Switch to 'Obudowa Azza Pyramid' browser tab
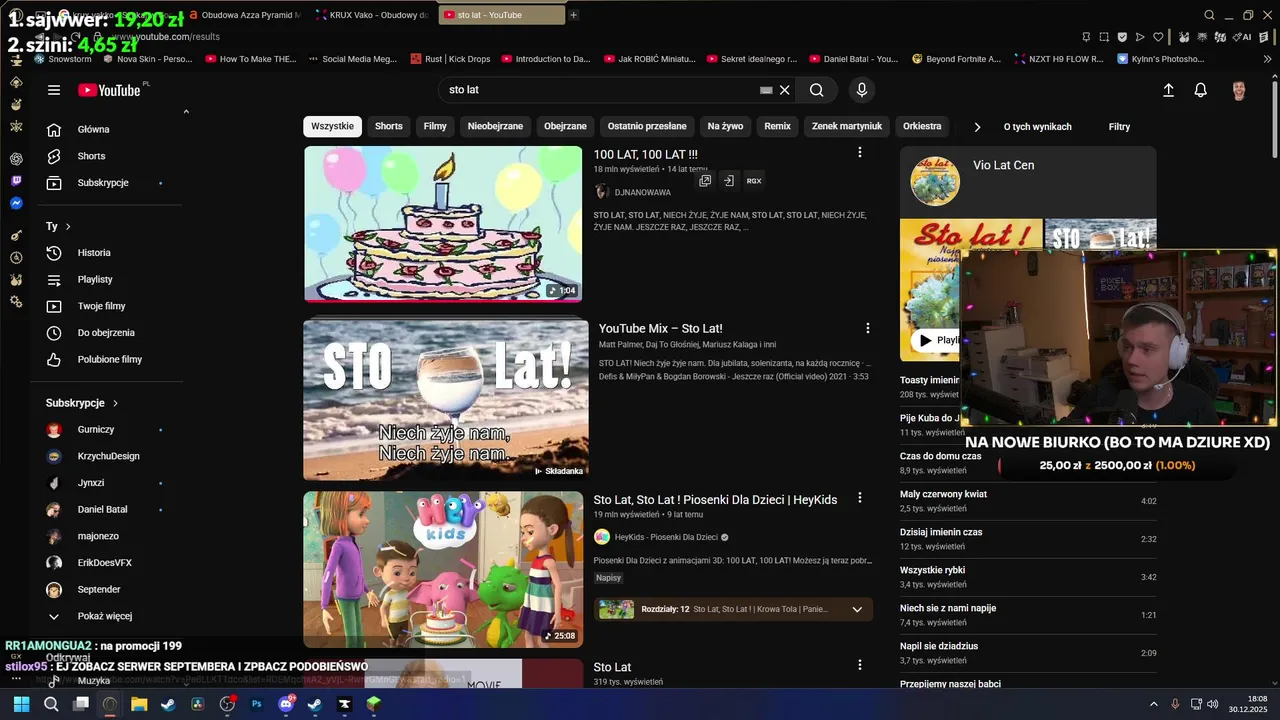 [x=243, y=15]
